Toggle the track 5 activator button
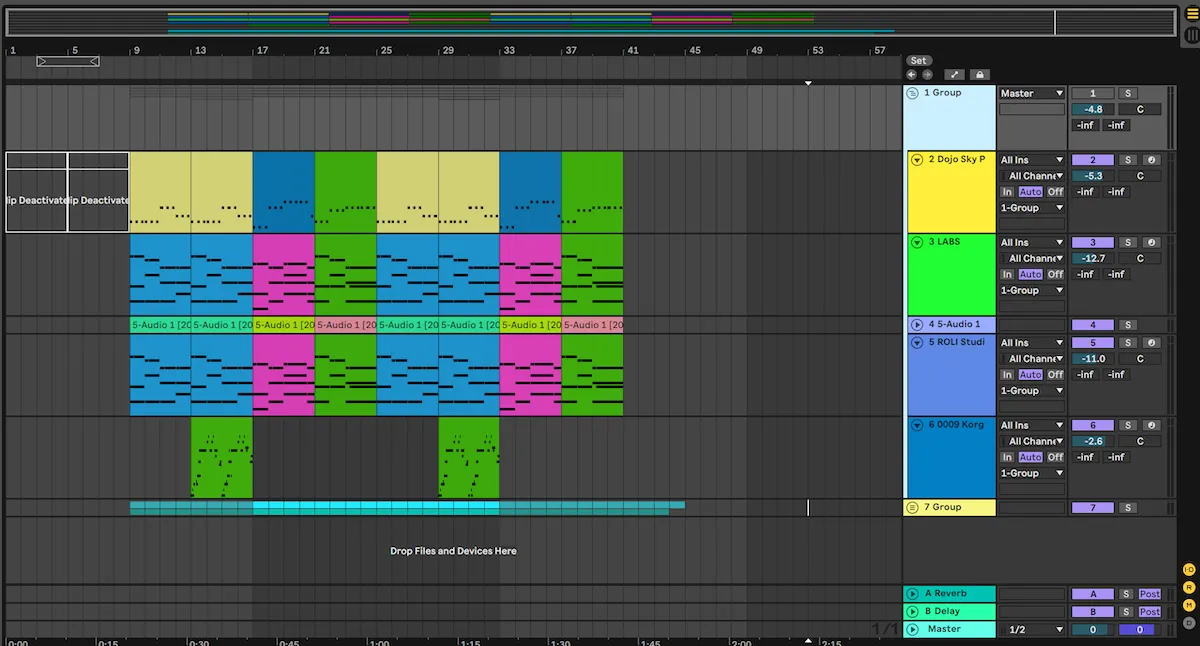This screenshot has width=1200, height=646. point(1092,343)
